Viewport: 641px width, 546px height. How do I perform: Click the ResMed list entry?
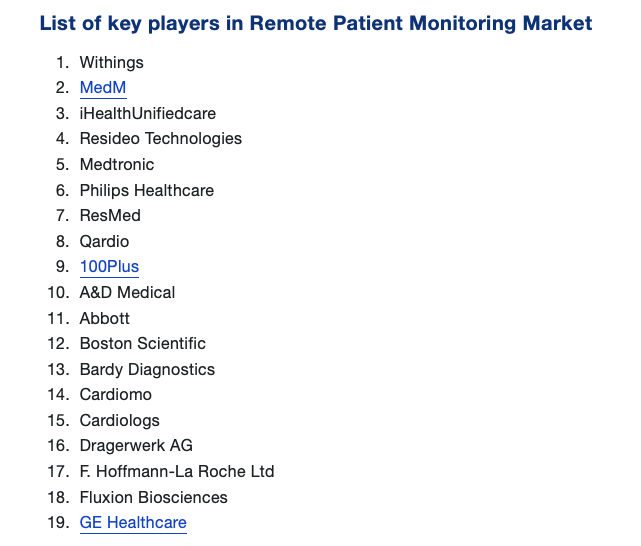pos(110,216)
